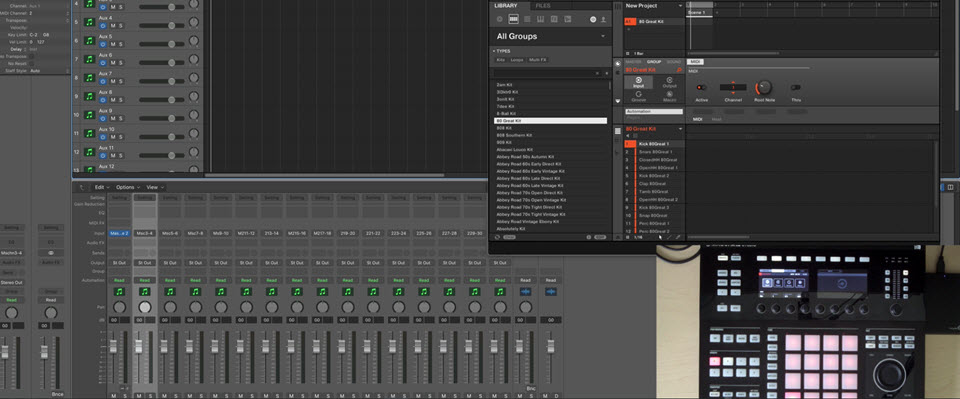Toggle the MIDI Thru switch
Image resolution: width=960 pixels, height=399 pixels.
point(795,88)
